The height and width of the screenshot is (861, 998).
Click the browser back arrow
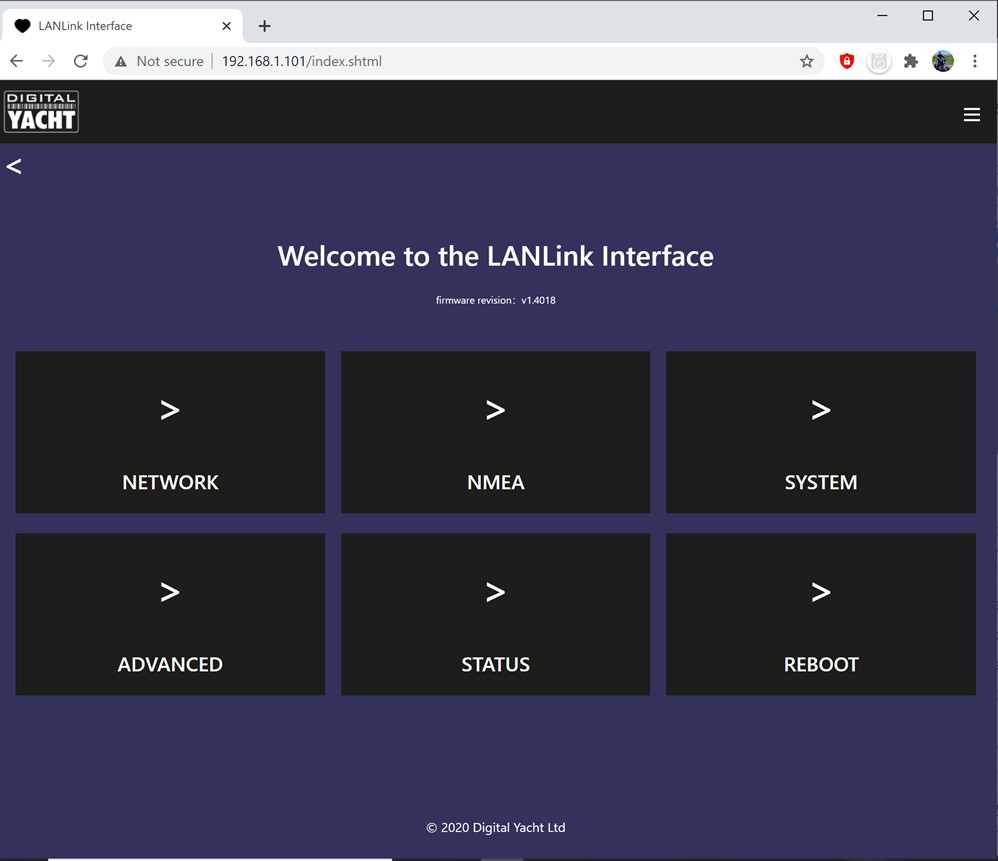pos(17,61)
